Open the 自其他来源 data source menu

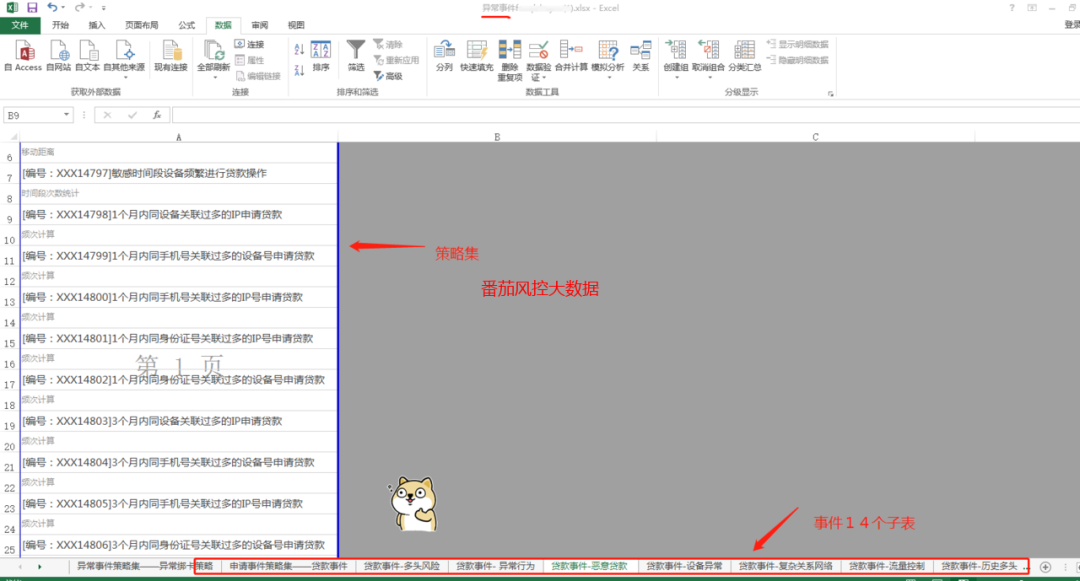125,58
